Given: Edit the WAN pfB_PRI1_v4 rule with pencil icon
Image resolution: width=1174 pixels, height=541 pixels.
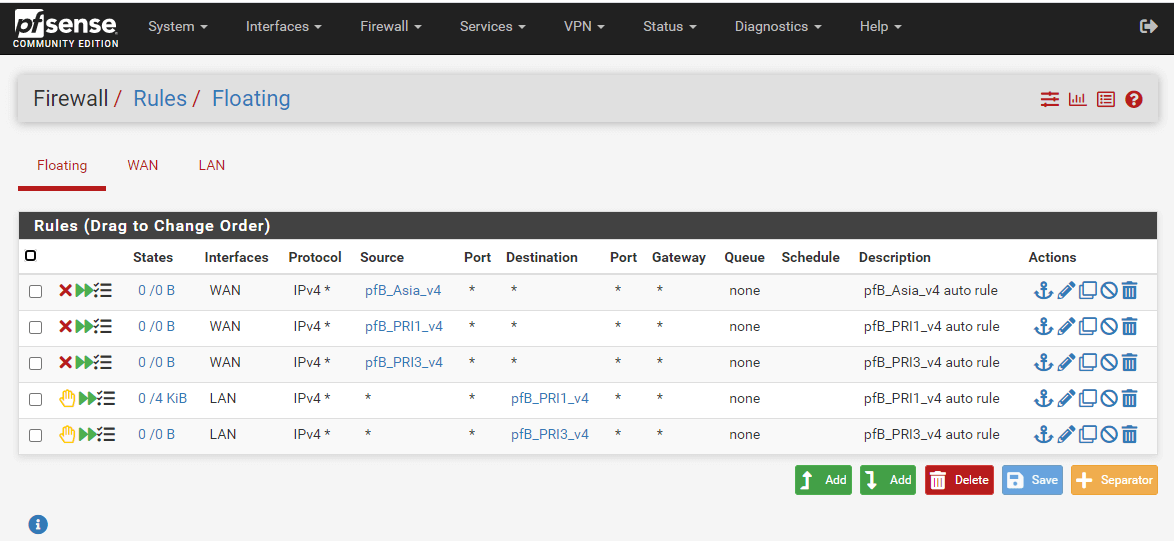Looking at the screenshot, I should (x=1066, y=327).
